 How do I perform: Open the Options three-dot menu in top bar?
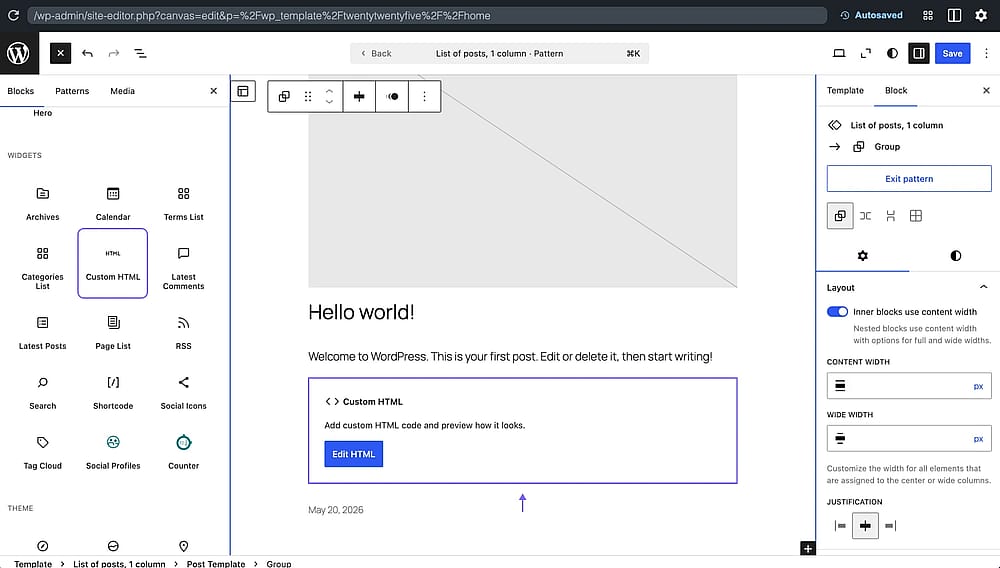point(986,54)
